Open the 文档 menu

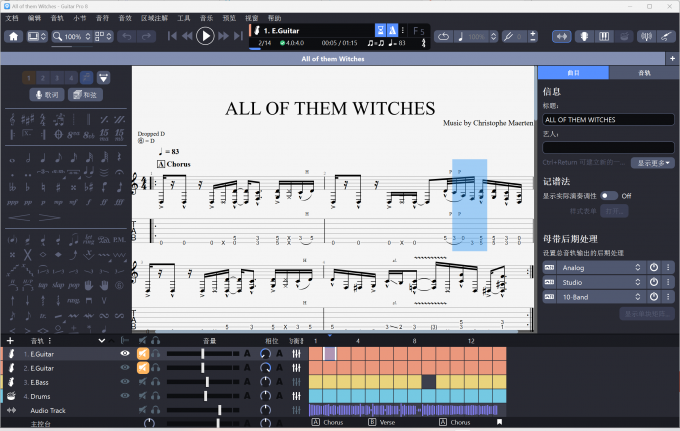(12, 18)
